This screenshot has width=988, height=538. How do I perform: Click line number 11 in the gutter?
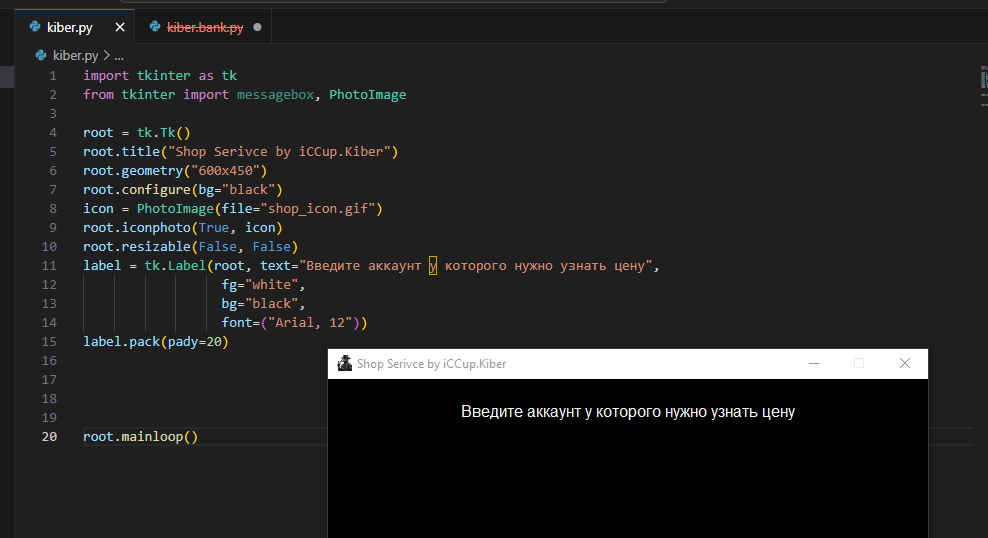tap(49, 266)
